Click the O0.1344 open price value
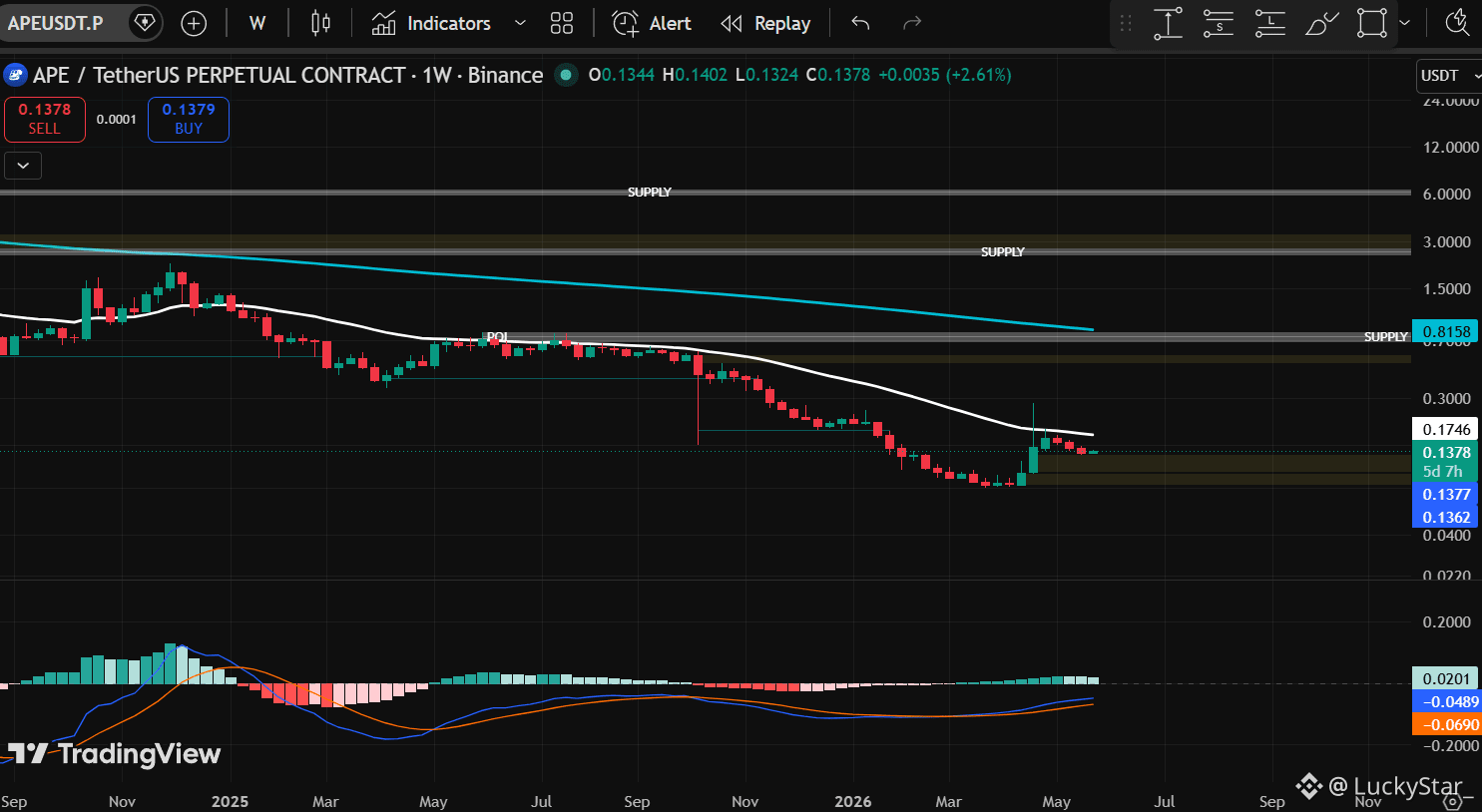 622,75
